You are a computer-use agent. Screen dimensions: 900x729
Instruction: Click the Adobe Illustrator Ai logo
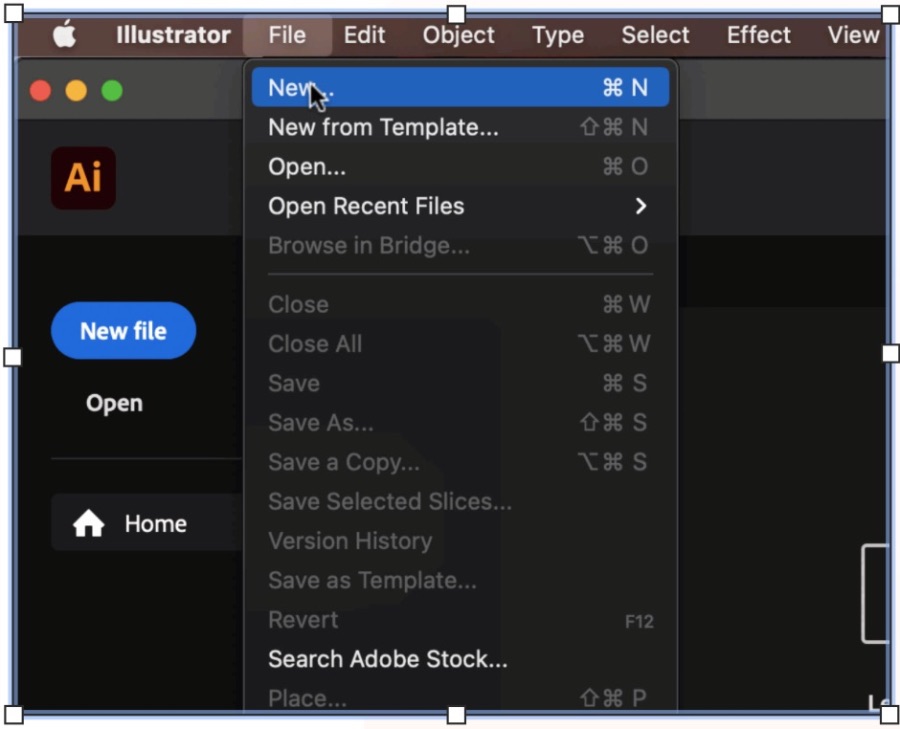(83, 177)
